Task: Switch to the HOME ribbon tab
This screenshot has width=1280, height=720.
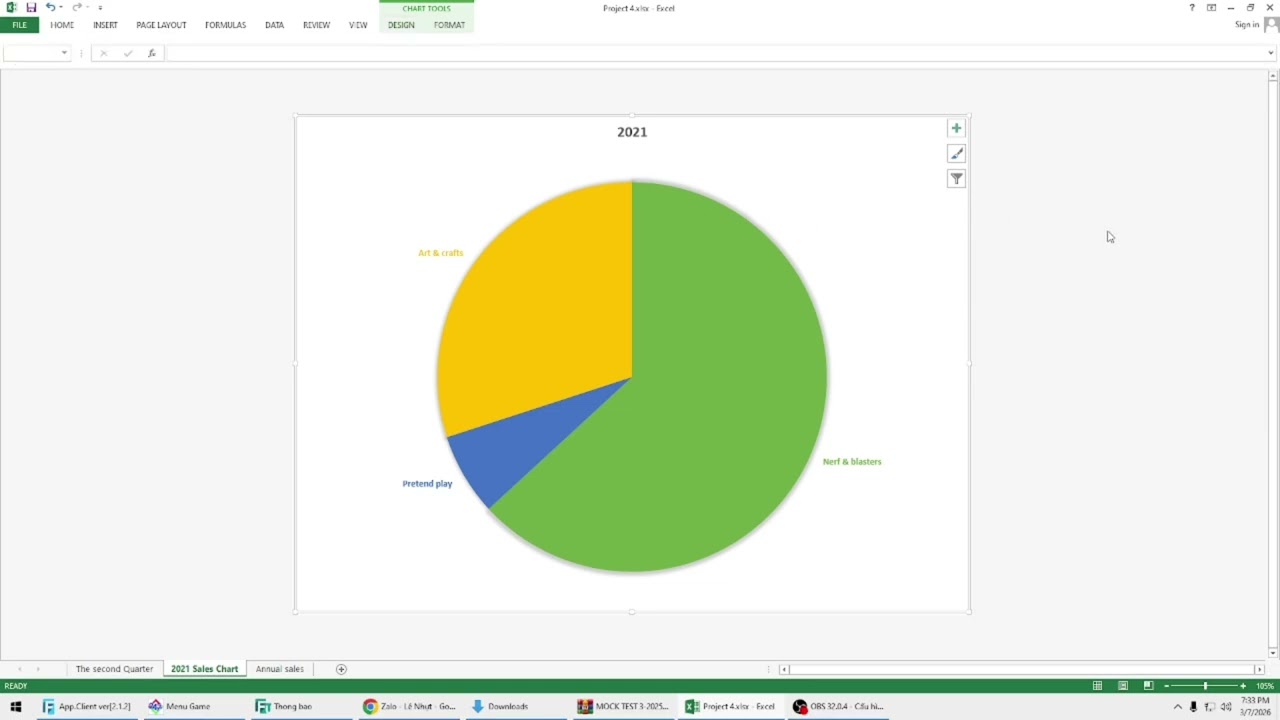Action: [x=62, y=25]
